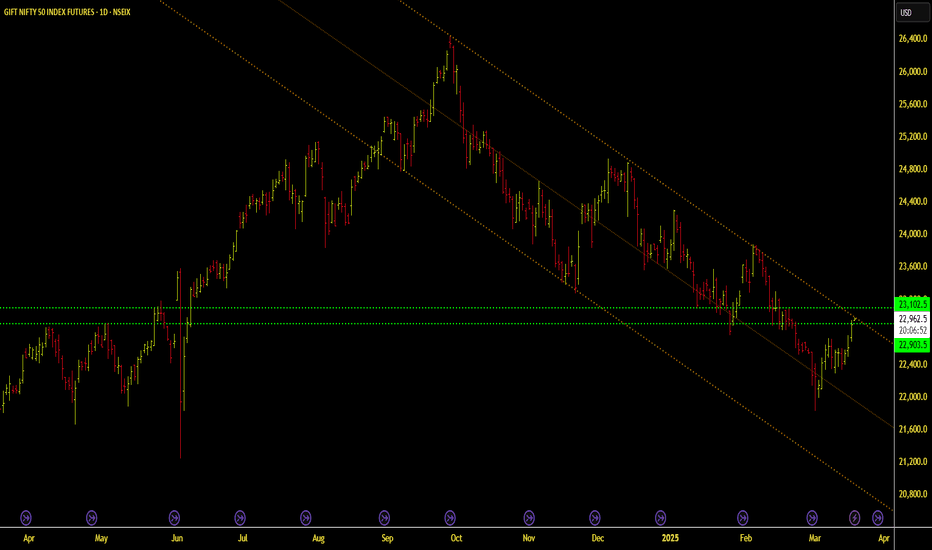Click the GIFT NIFTY 50 INDEX FUTURES title
This screenshot has width=932, height=550.
67,12
